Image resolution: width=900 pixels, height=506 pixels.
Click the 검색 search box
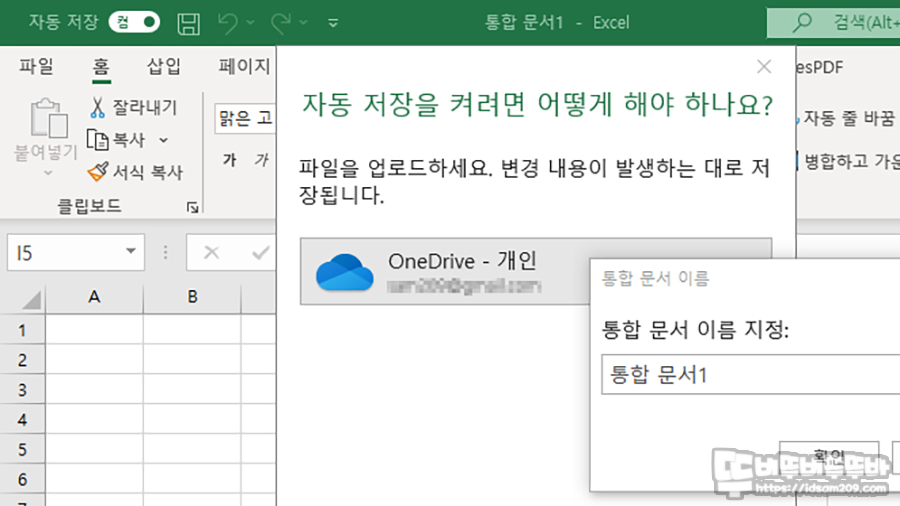tap(833, 23)
